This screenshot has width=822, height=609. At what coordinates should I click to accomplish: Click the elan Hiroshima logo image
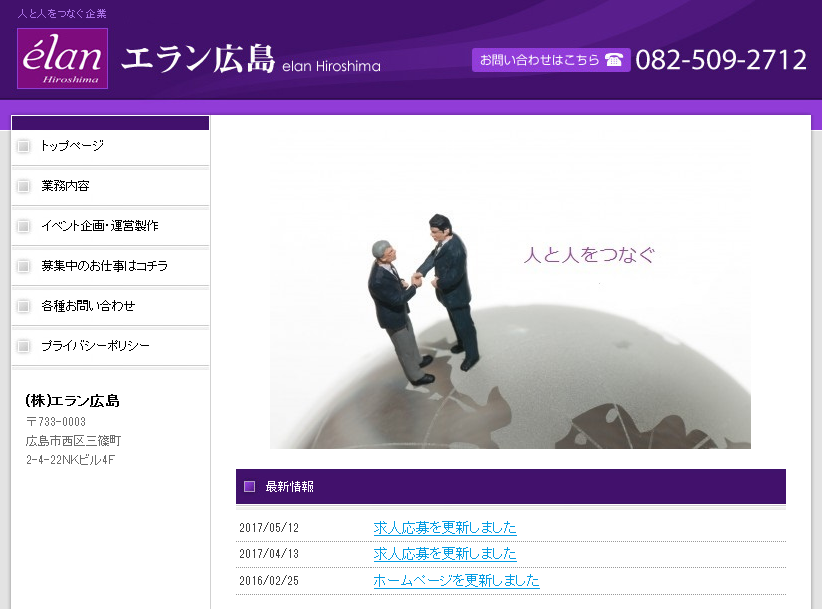[x=62, y=58]
